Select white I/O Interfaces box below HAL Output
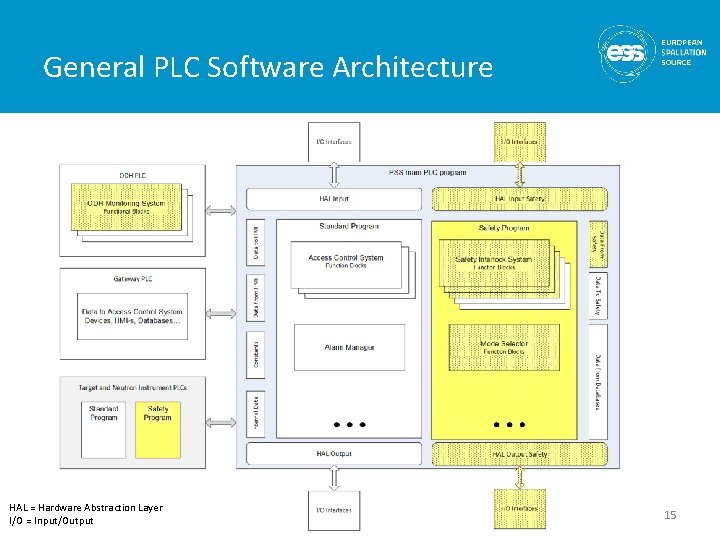This screenshot has width=720, height=540. click(334, 511)
